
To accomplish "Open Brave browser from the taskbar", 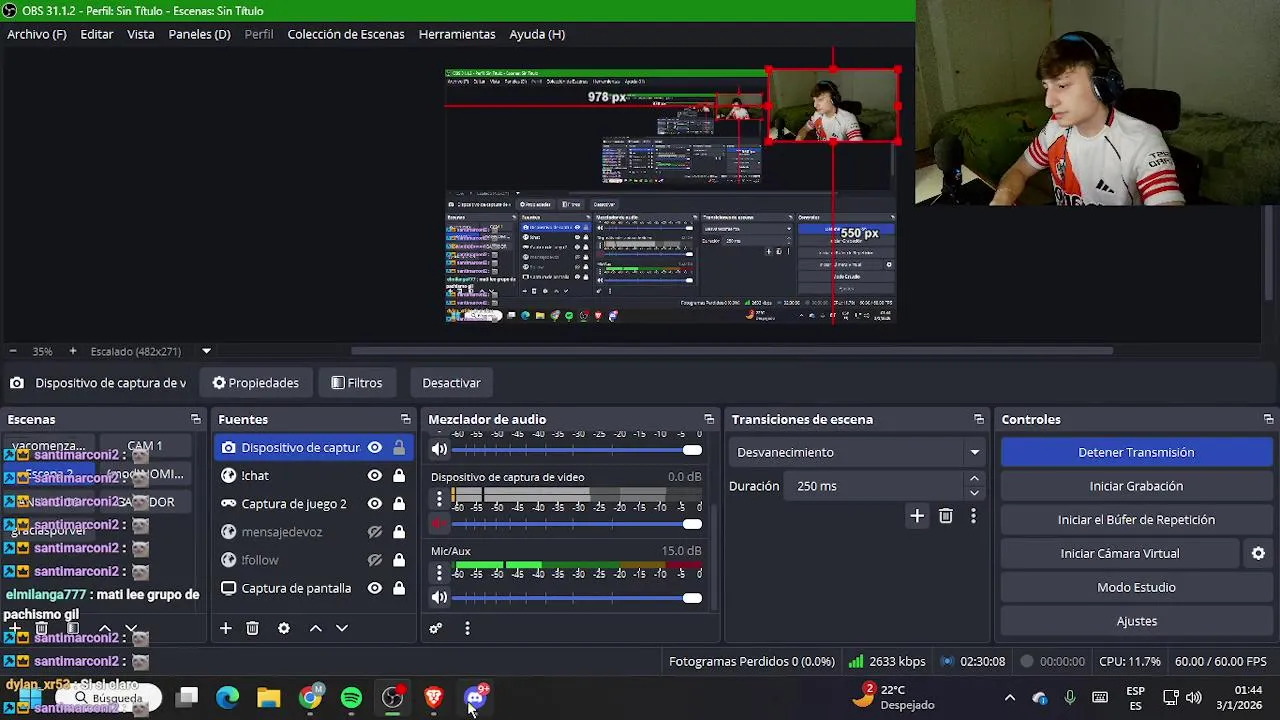I will [x=433, y=697].
